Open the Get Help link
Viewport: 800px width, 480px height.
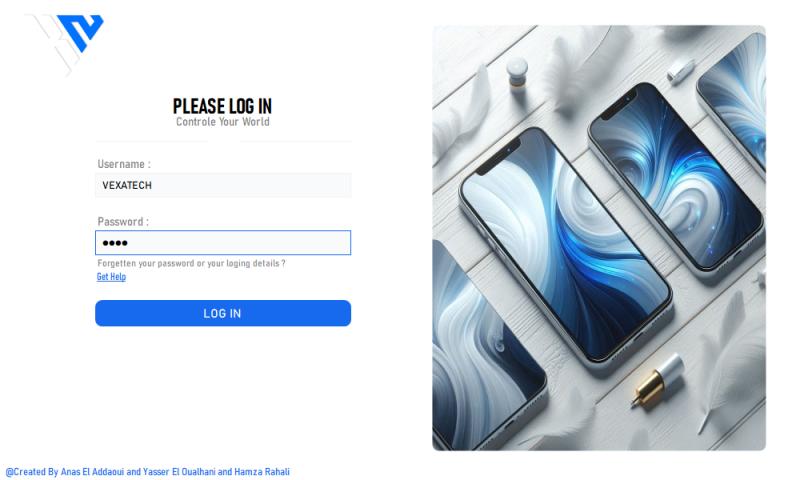(x=111, y=276)
